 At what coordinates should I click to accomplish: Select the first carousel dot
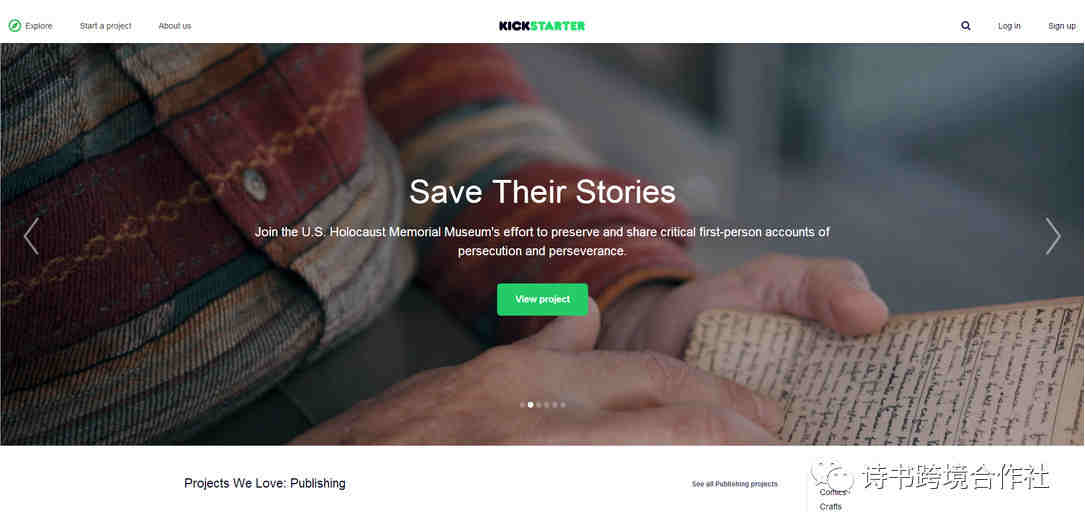pyautogui.click(x=522, y=405)
